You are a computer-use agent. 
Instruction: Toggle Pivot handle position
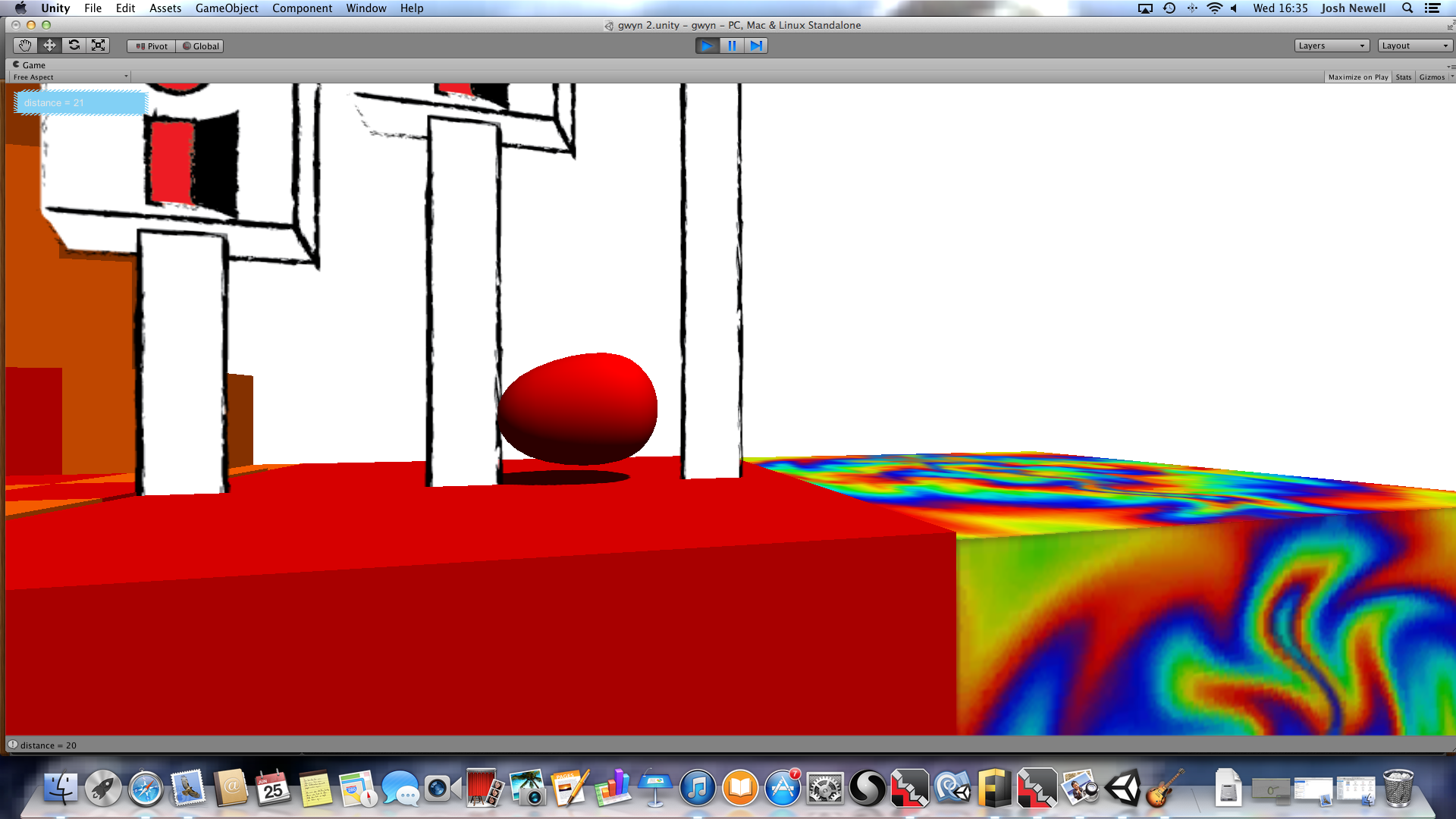pyautogui.click(x=152, y=46)
